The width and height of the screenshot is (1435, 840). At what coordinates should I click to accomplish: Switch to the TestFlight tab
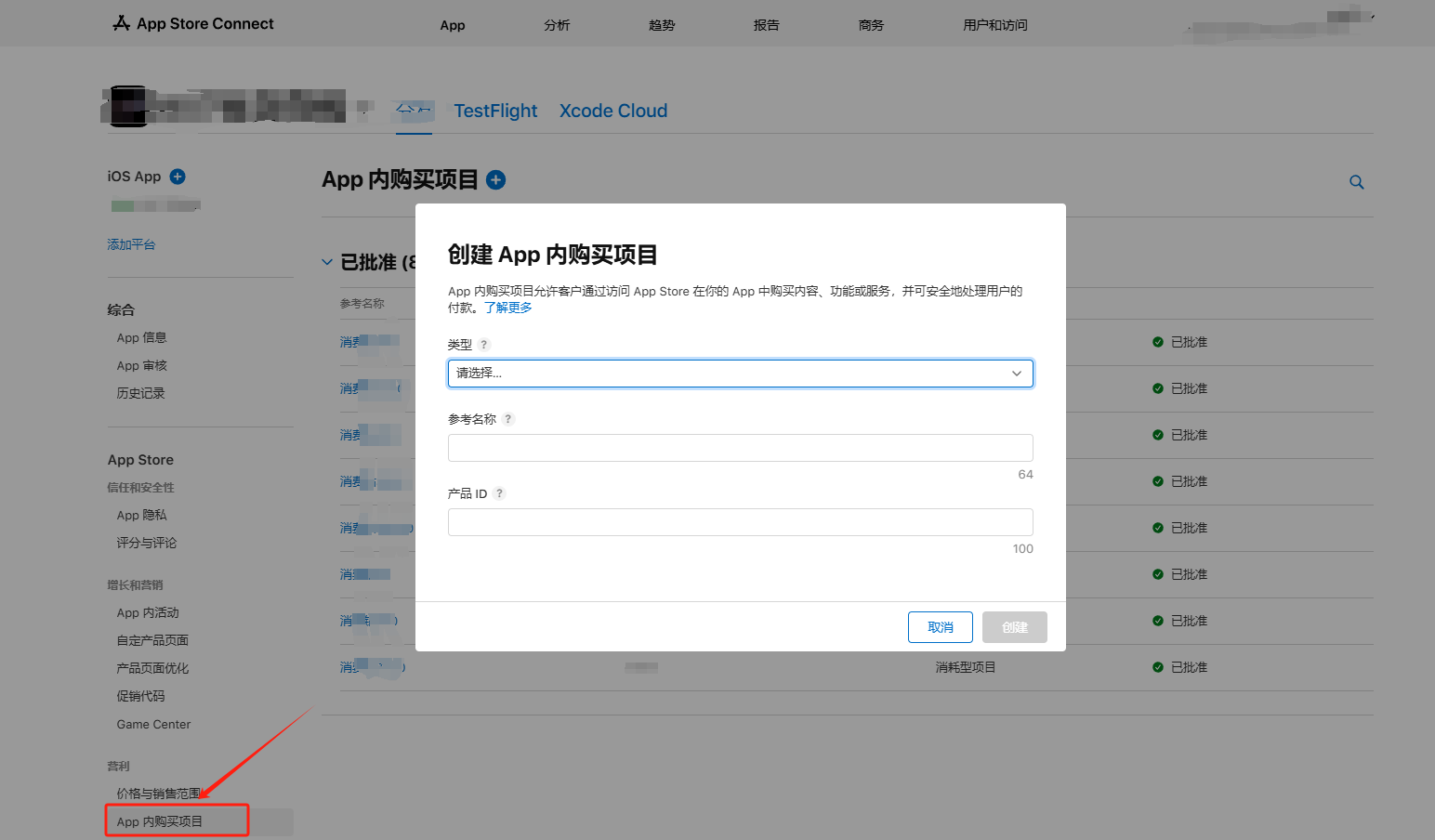(x=495, y=111)
